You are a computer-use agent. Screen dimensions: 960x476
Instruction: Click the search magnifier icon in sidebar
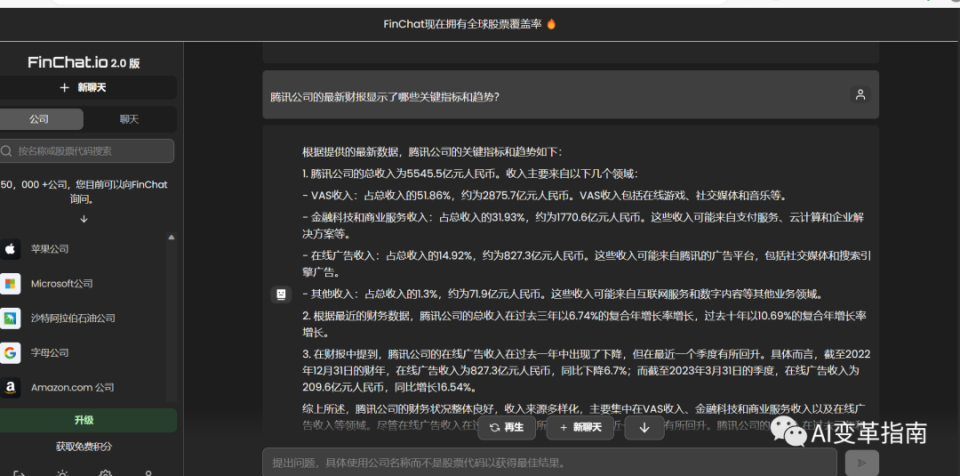pyautogui.click(x=7, y=151)
